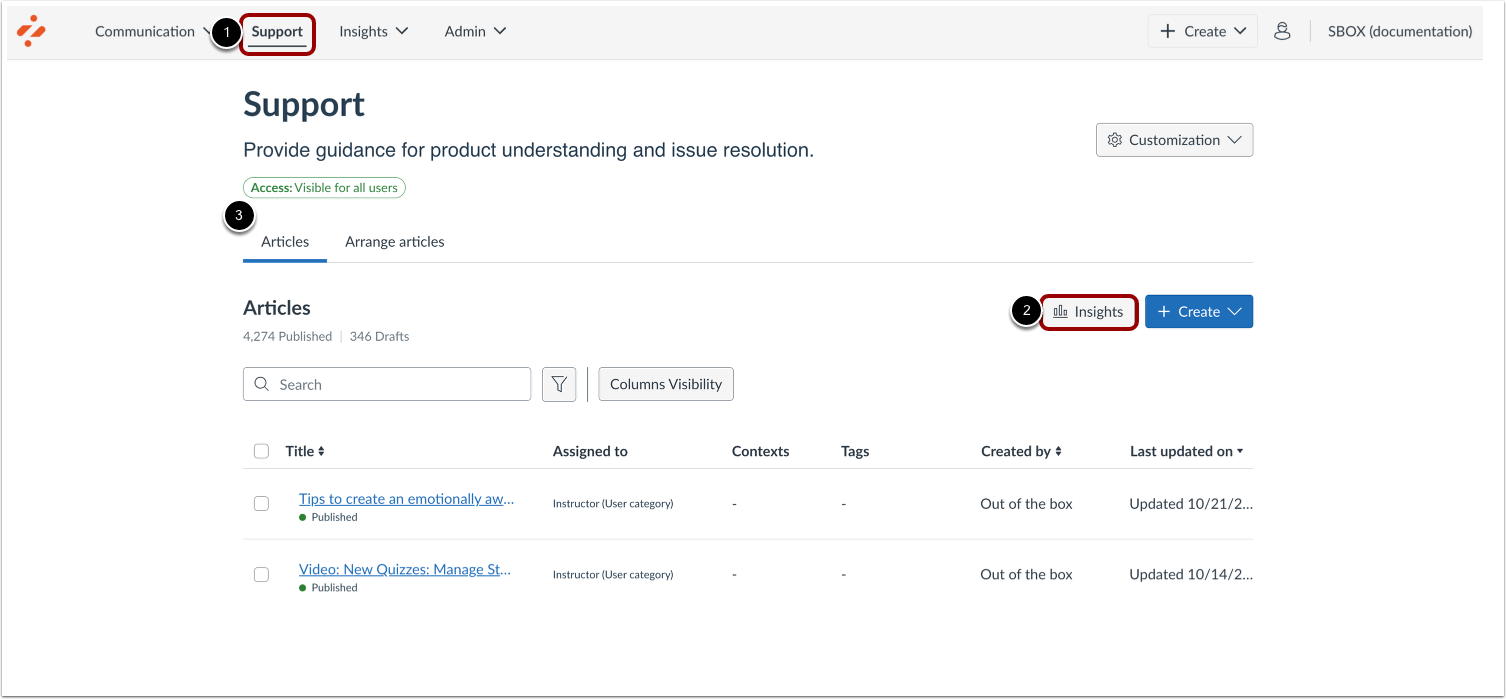Click the Customization gear button
Screen dimensions: 1506x699
(x=1174, y=140)
